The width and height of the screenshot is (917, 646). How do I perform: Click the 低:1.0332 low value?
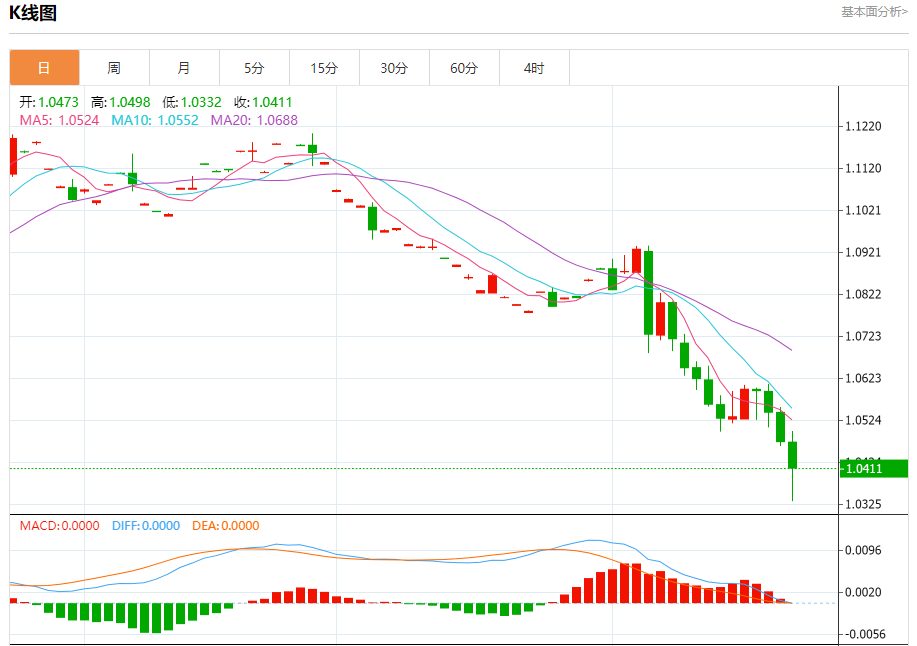coord(192,102)
